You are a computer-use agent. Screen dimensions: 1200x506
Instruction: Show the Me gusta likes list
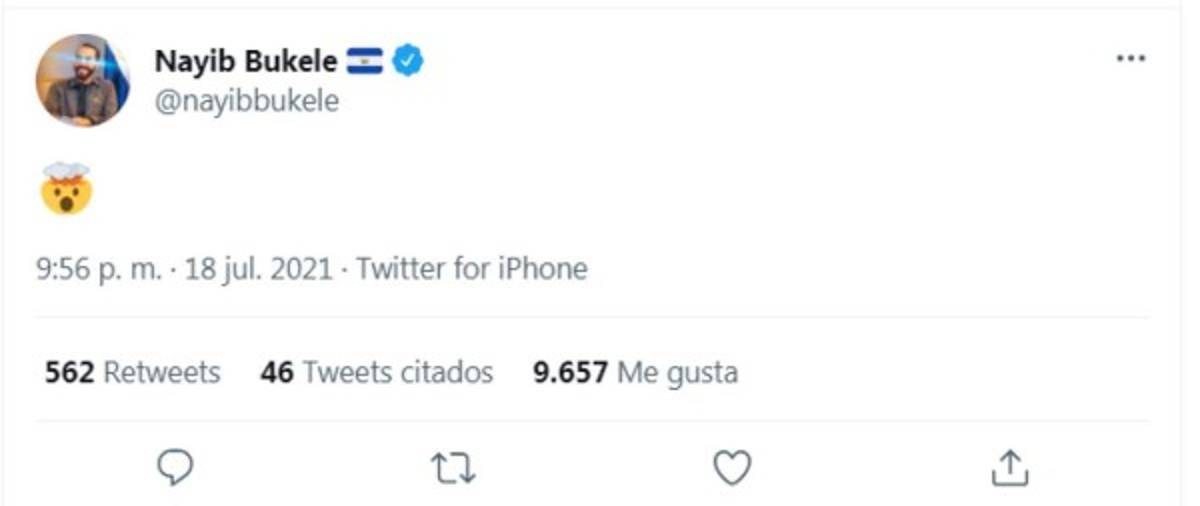[678, 373]
